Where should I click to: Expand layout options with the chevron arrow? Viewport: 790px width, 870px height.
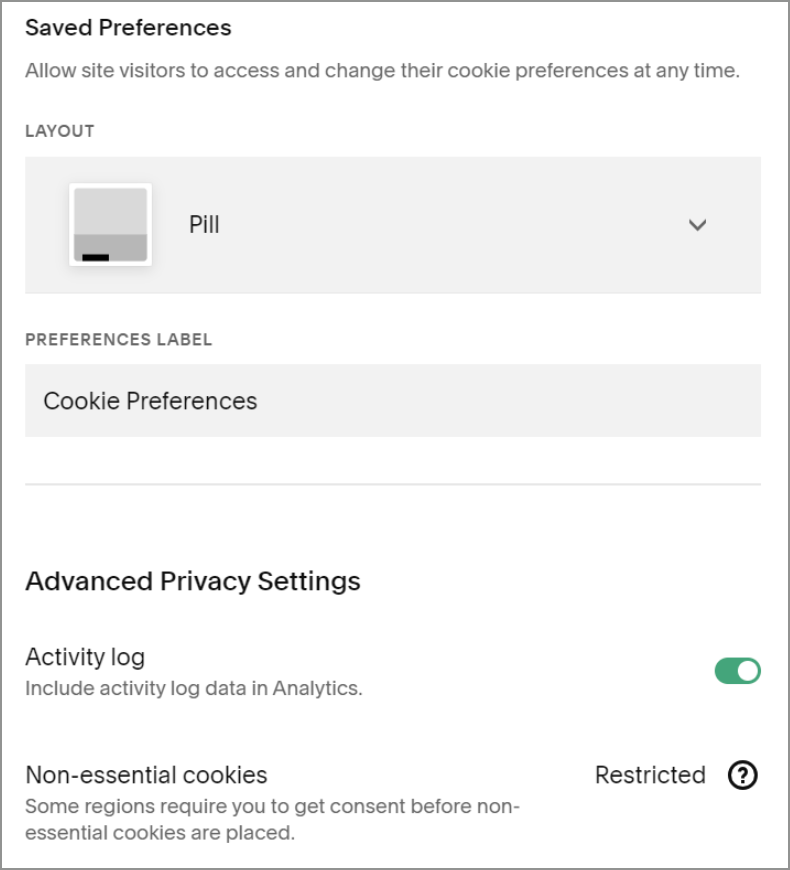click(x=698, y=225)
